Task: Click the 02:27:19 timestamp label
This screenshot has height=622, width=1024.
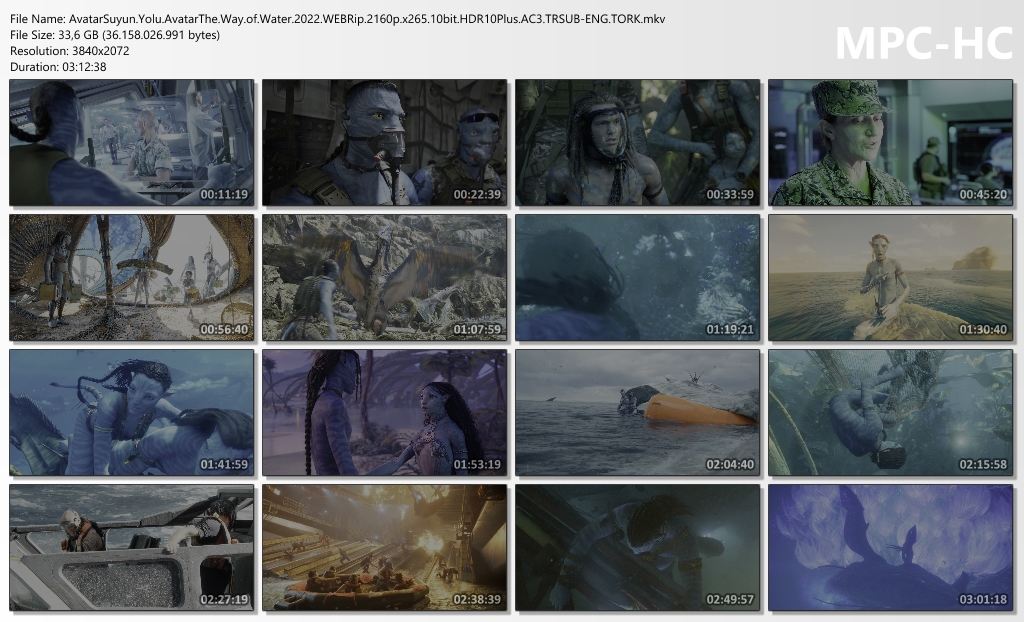Action: [224, 599]
